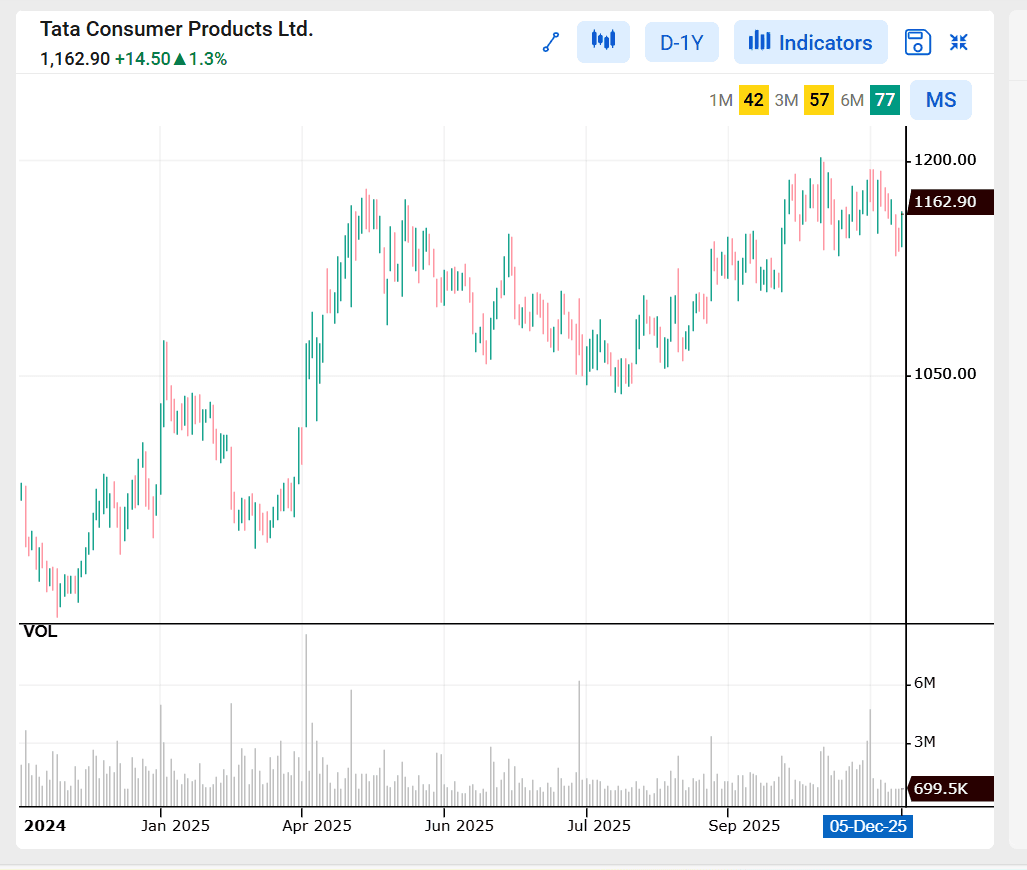The image size is (1027, 870).
Task: Click the Tata Consumer Products Ltd. title
Action: pyautogui.click(x=177, y=29)
